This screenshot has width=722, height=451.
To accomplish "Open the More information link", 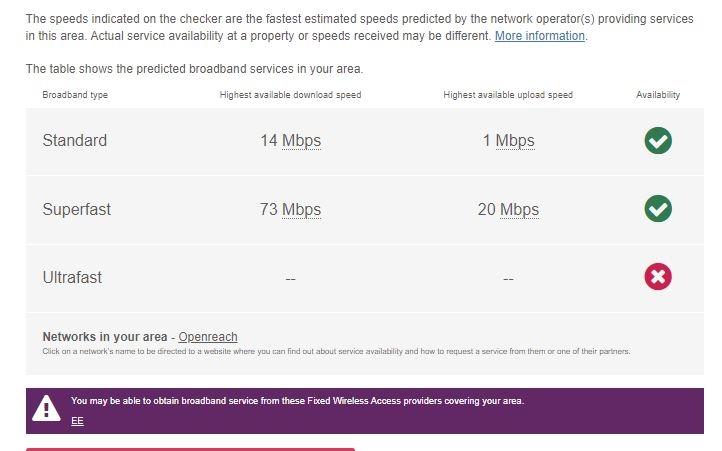I will pyautogui.click(x=540, y=36).
